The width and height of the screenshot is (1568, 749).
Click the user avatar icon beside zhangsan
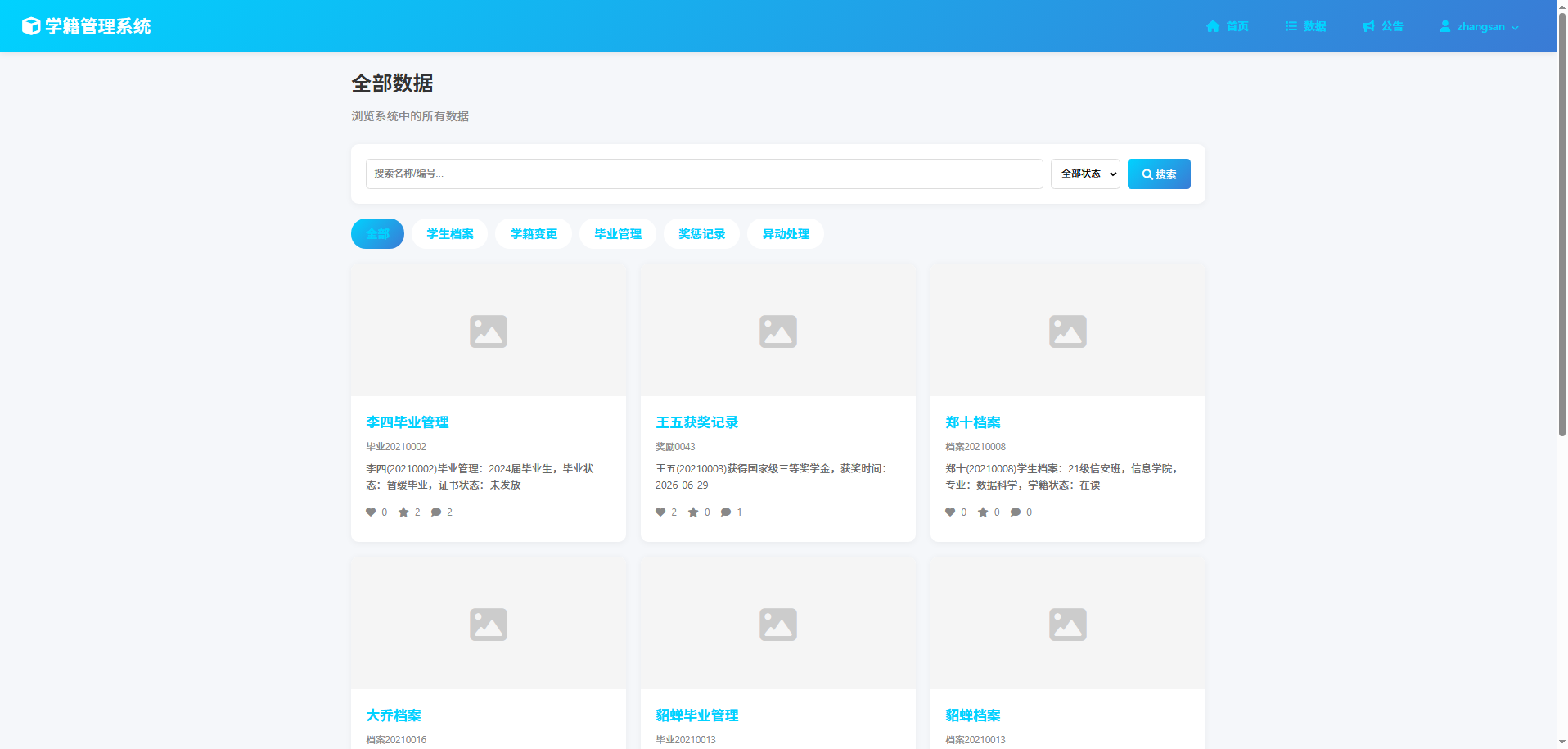[x=1445, y=26]
